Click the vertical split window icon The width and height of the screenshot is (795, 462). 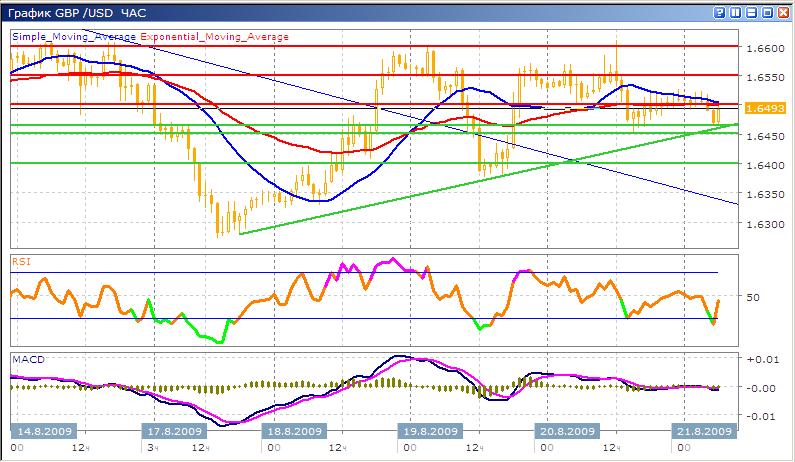(735, 12)
